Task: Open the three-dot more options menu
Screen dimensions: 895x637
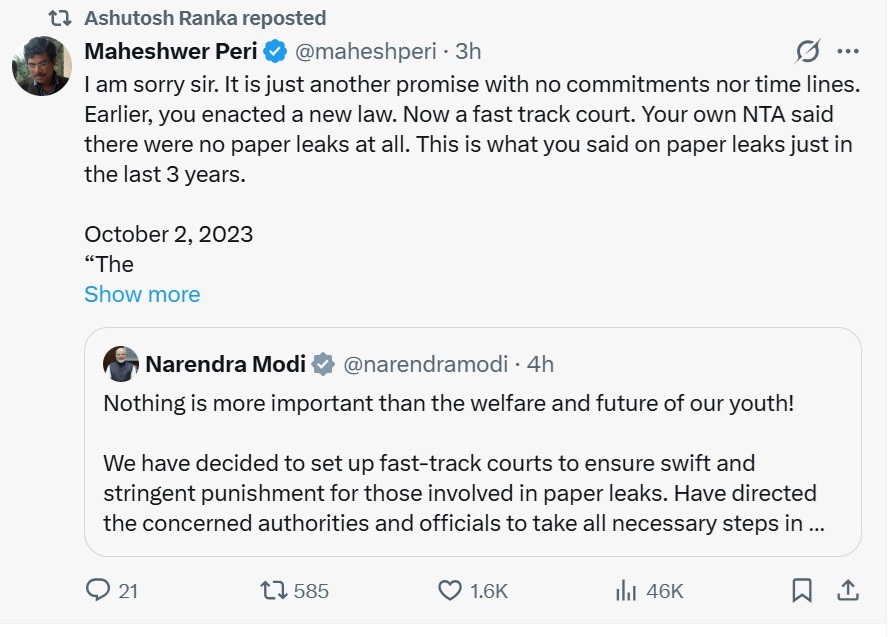Action: pos(848,51)
